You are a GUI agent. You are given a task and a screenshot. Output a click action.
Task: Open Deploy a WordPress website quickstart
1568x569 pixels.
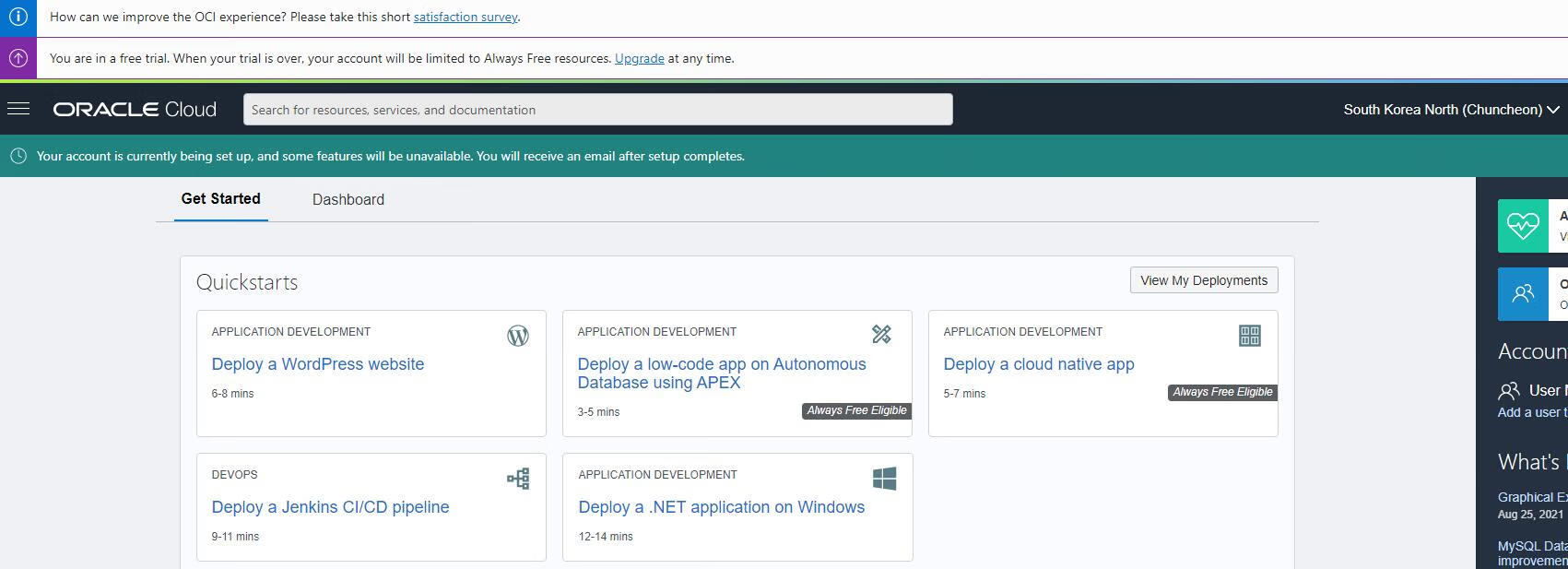[318, 364]
